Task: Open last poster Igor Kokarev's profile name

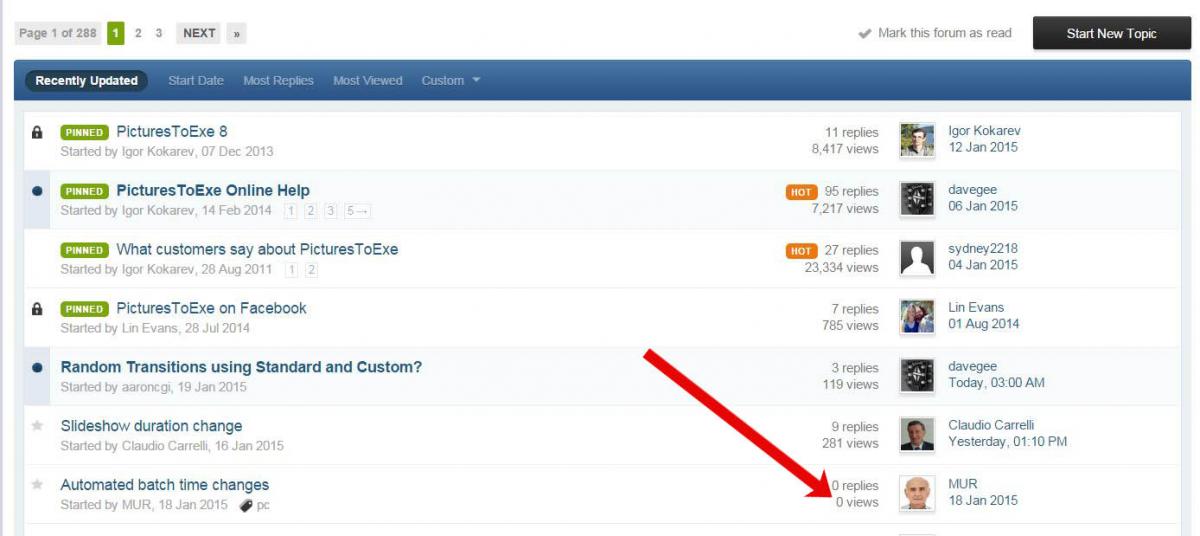Action: pos(984,131)
